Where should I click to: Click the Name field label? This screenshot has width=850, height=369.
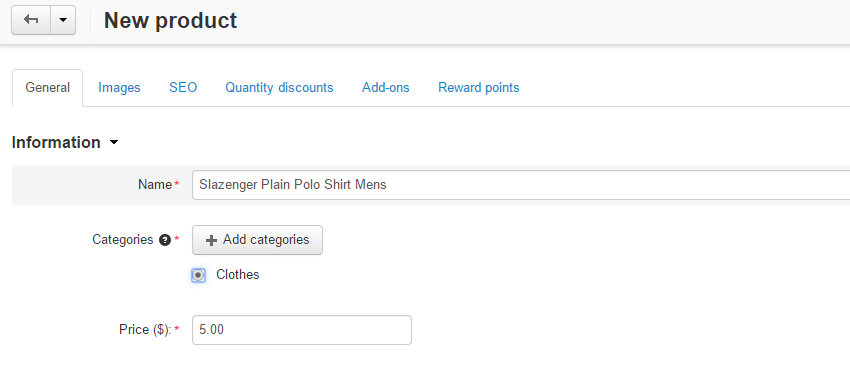(155, 185)
